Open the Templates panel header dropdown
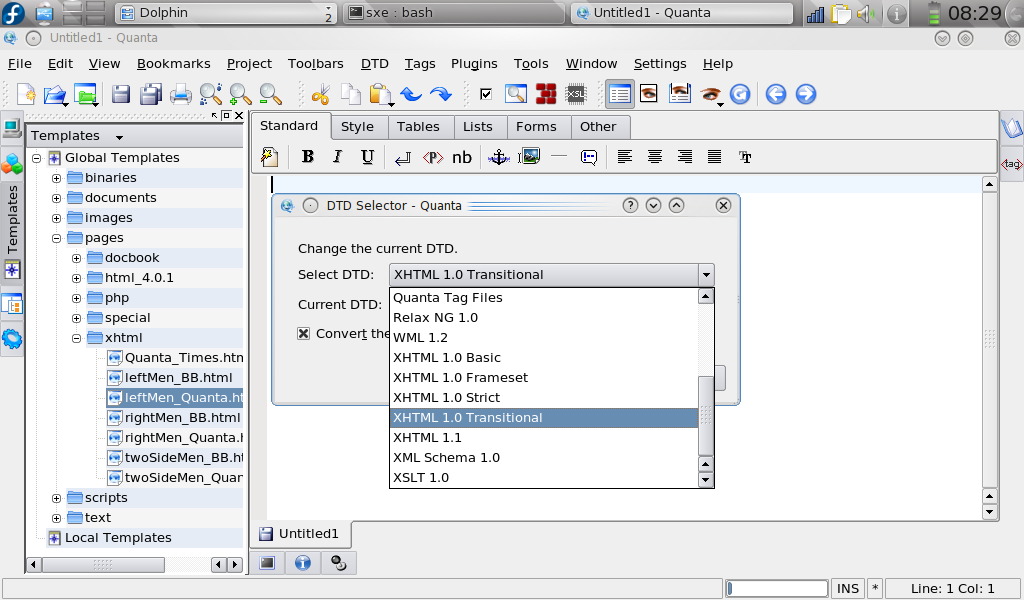 coord(120,137)
